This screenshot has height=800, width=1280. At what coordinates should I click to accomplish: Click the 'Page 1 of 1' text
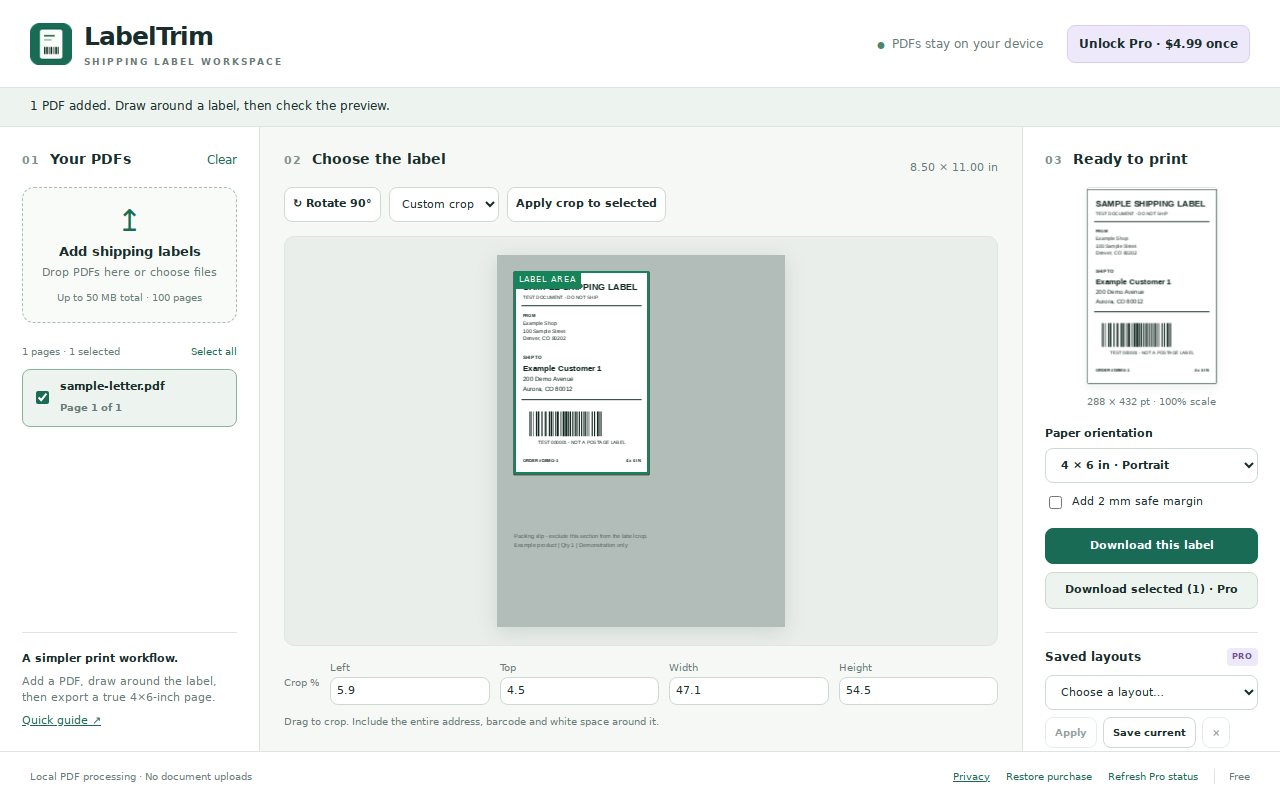pos(91,408)
